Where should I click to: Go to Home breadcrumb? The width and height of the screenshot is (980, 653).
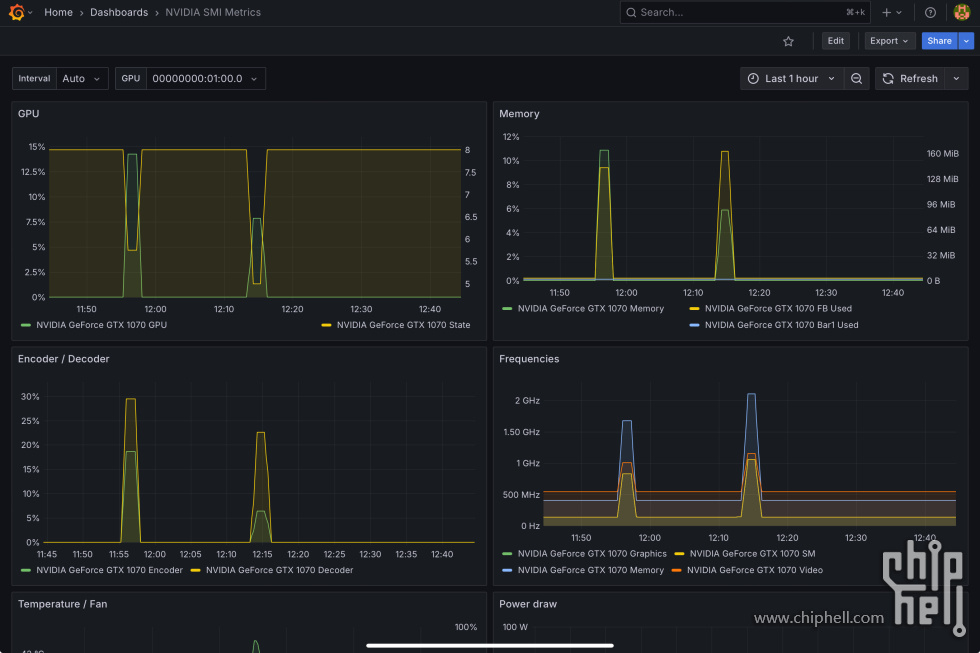pyautogui.click(x=58, y=12)
